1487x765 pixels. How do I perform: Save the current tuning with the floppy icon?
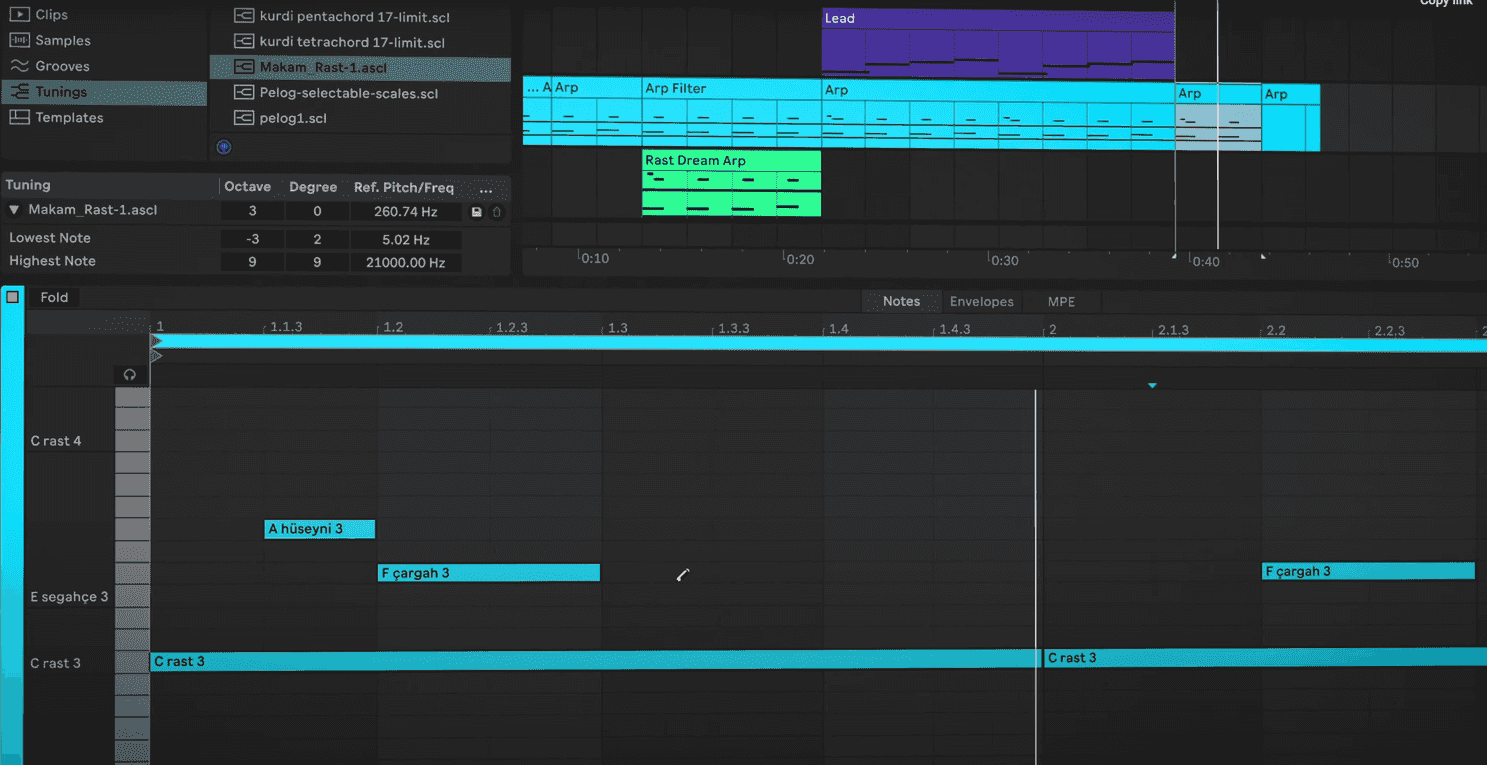coord(477,211)
